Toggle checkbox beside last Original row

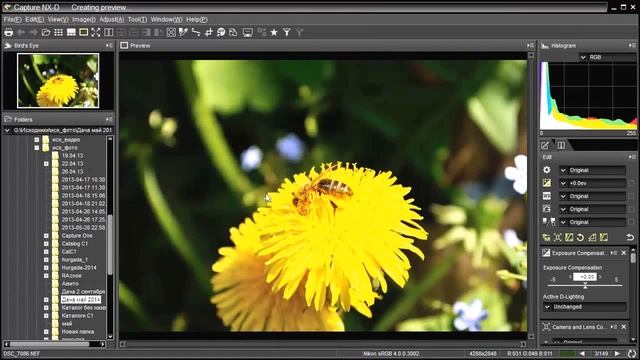(631, 222)
